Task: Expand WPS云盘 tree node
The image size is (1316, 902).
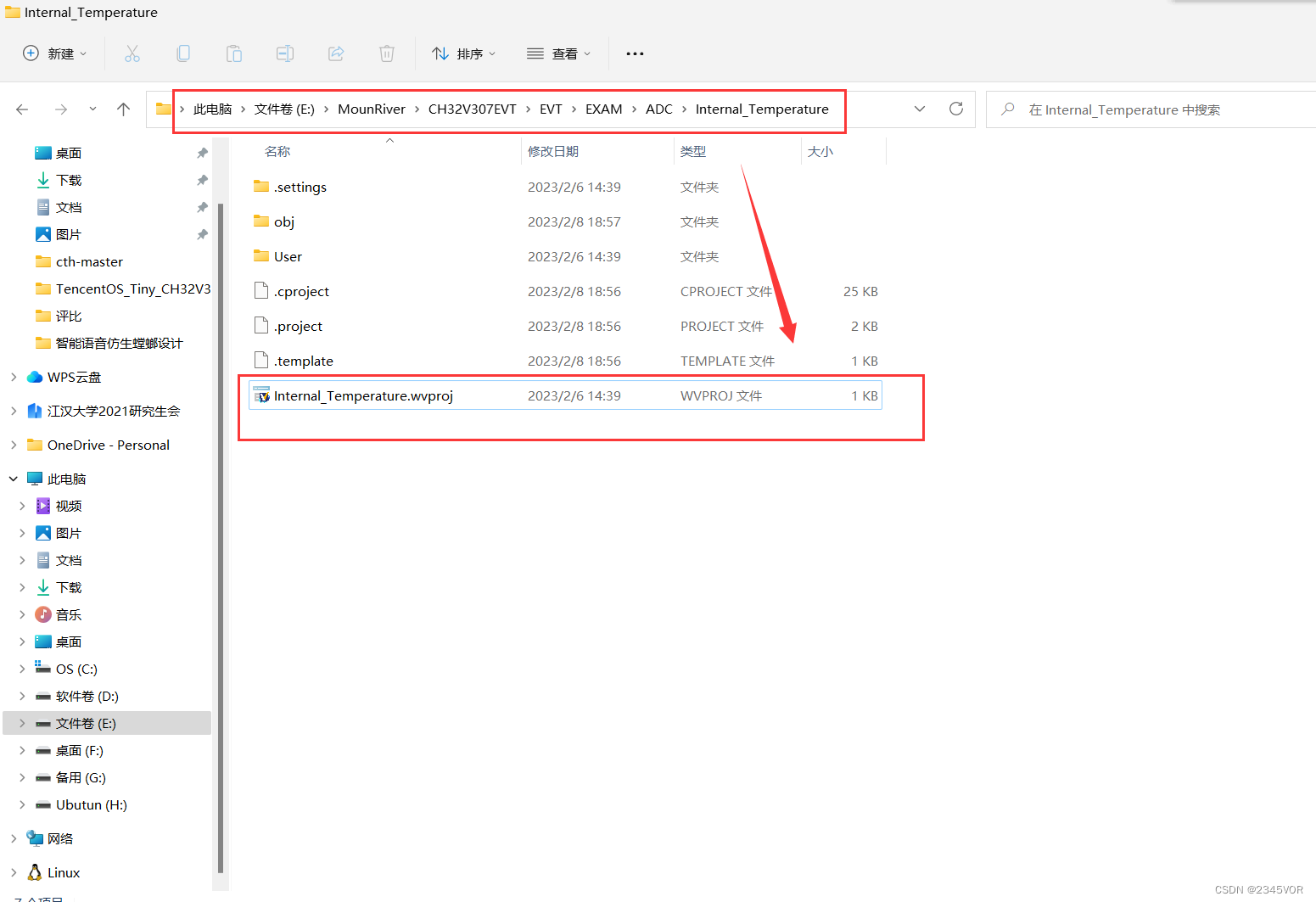Action: pyautogui.click(x=14, y=378)
